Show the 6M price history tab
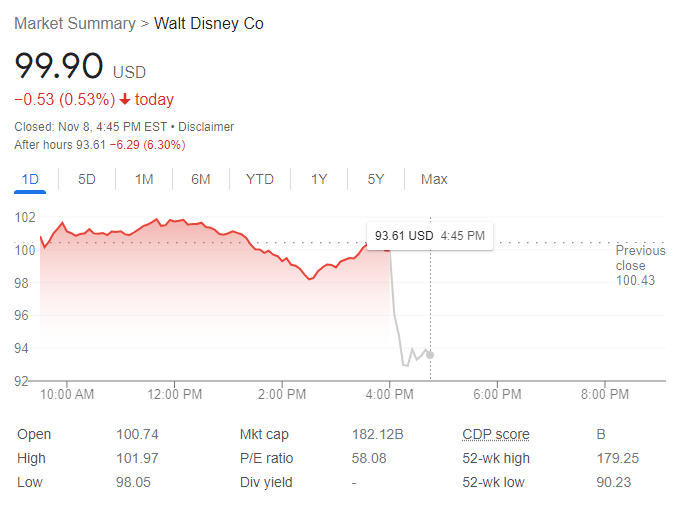Viewport: 688px width, 507px height. click(201, 179)
